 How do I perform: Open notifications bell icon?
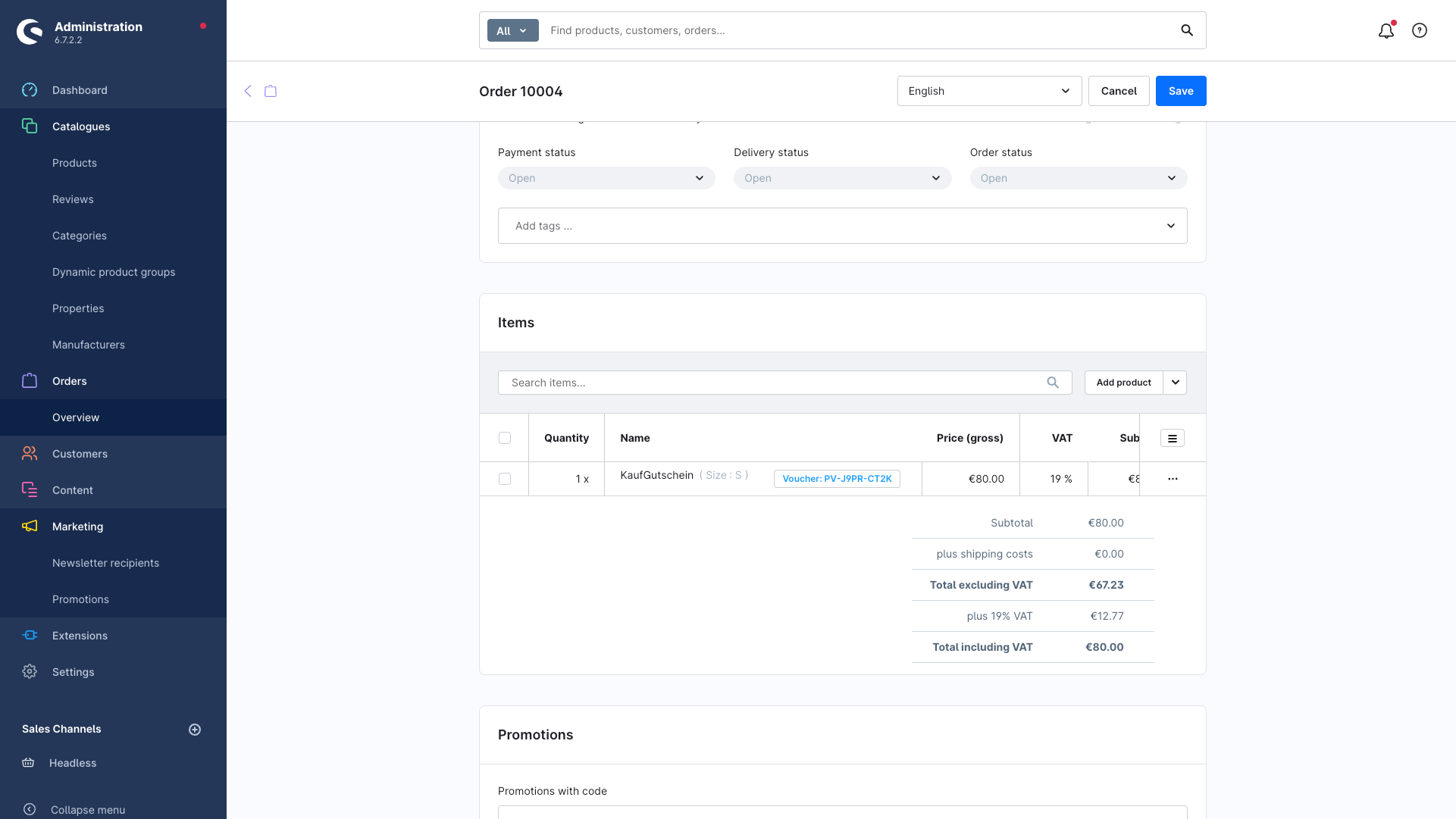[1386, 31]
